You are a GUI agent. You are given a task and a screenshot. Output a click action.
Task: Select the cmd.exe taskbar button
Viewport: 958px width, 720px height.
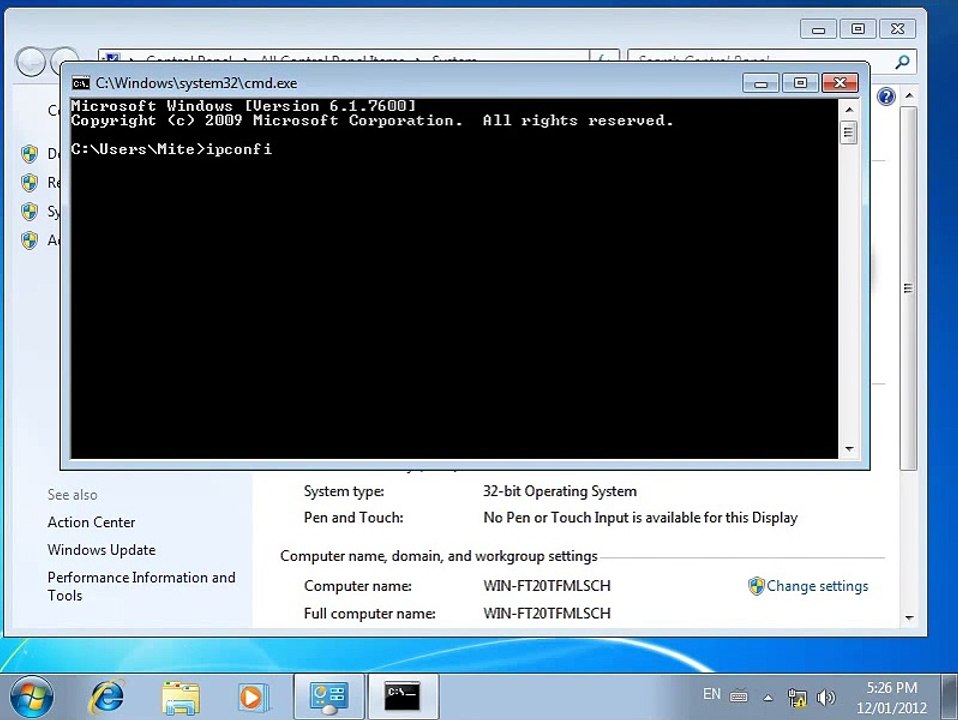(x=403, y=697)
